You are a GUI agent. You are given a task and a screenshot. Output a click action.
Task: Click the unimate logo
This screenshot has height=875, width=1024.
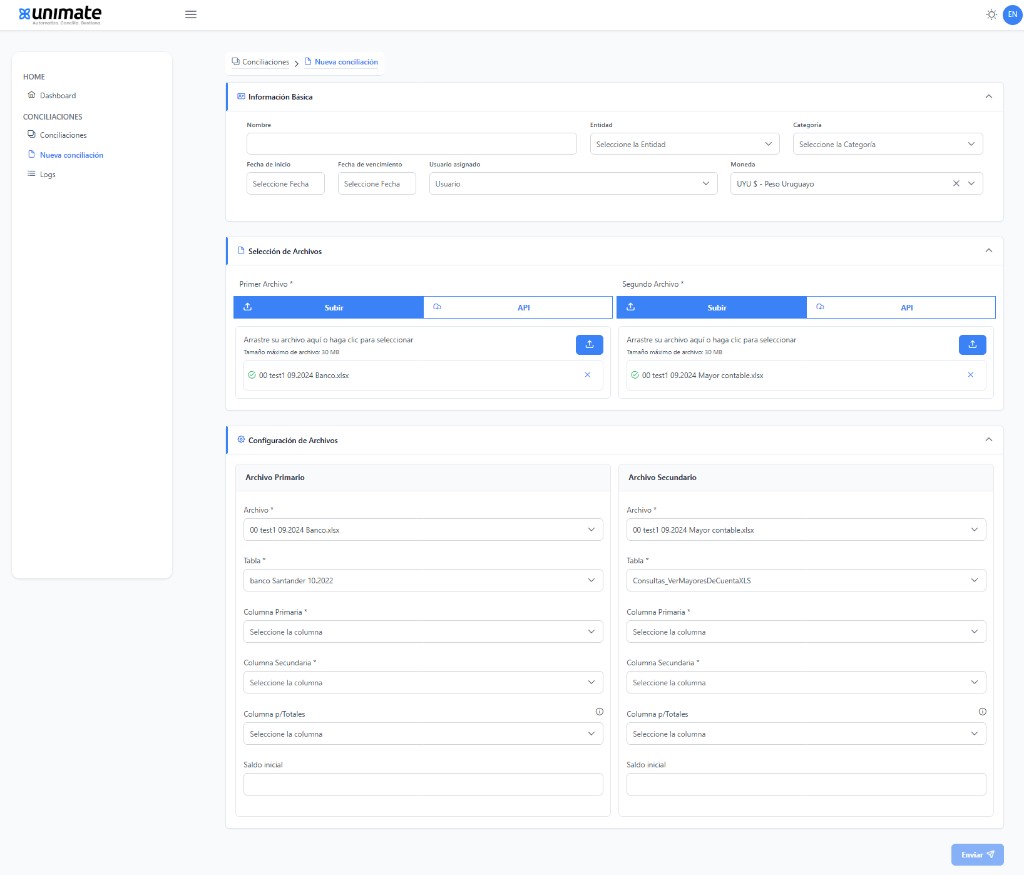60,14
